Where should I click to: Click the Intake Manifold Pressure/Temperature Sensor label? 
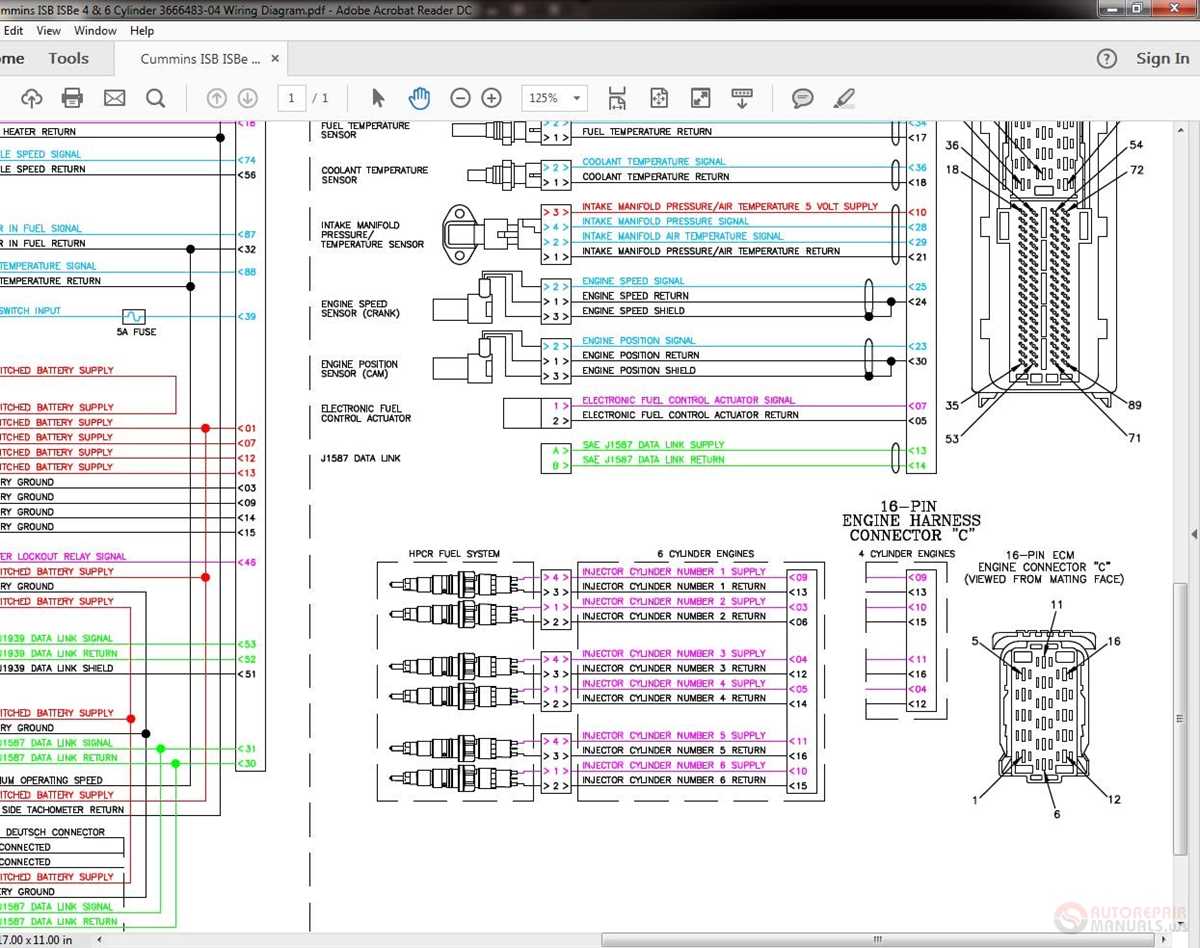[x=372, y=235]
